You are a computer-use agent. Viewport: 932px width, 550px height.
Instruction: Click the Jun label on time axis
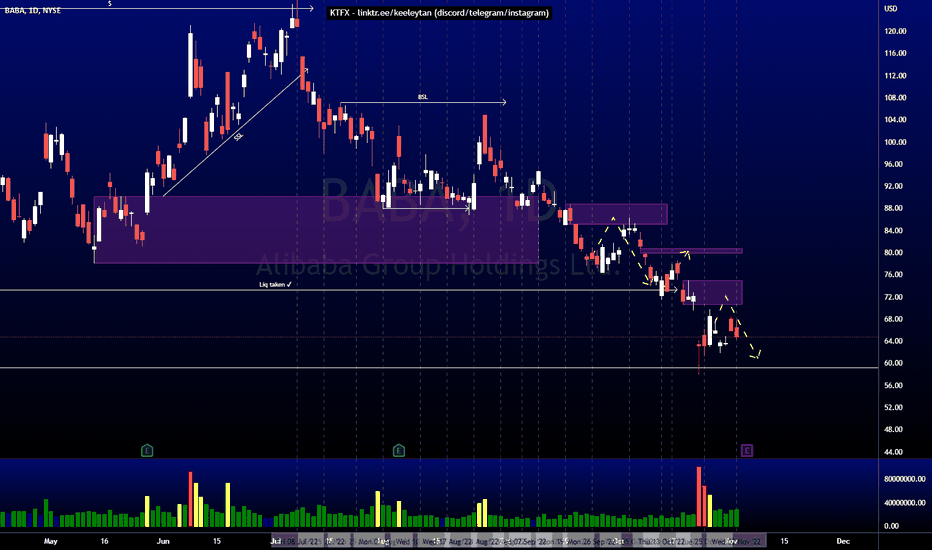pos(163,541)
